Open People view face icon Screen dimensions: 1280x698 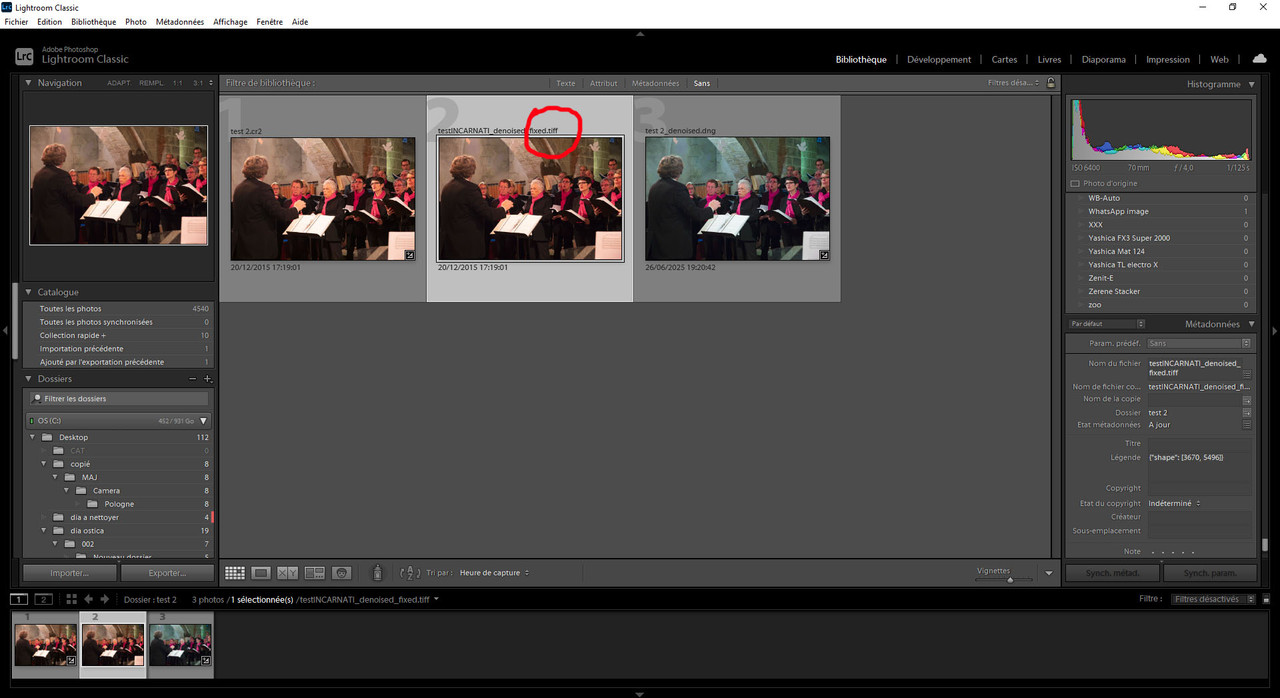341,573
